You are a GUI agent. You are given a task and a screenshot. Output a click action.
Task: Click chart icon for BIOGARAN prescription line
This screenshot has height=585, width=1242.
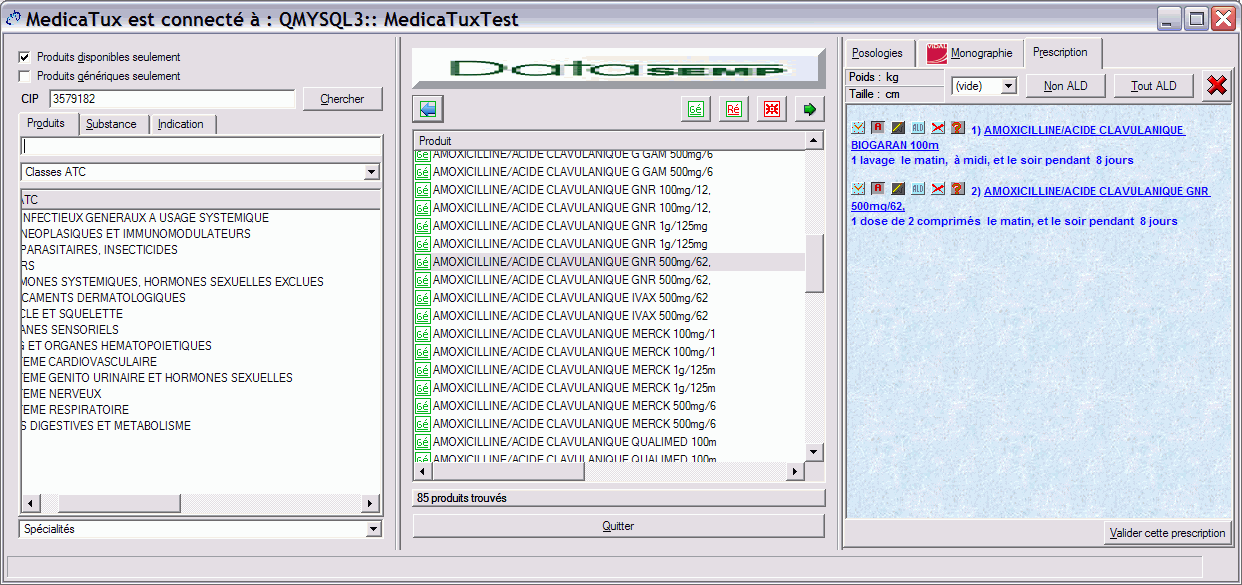pyautogui.click(x=858, y=128)
